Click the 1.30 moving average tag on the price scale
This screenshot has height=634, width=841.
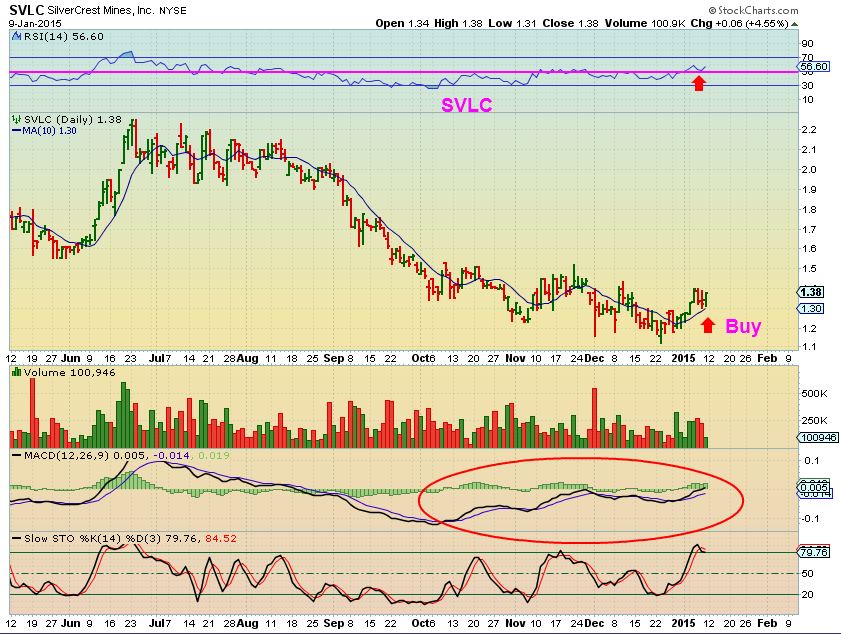811,308
